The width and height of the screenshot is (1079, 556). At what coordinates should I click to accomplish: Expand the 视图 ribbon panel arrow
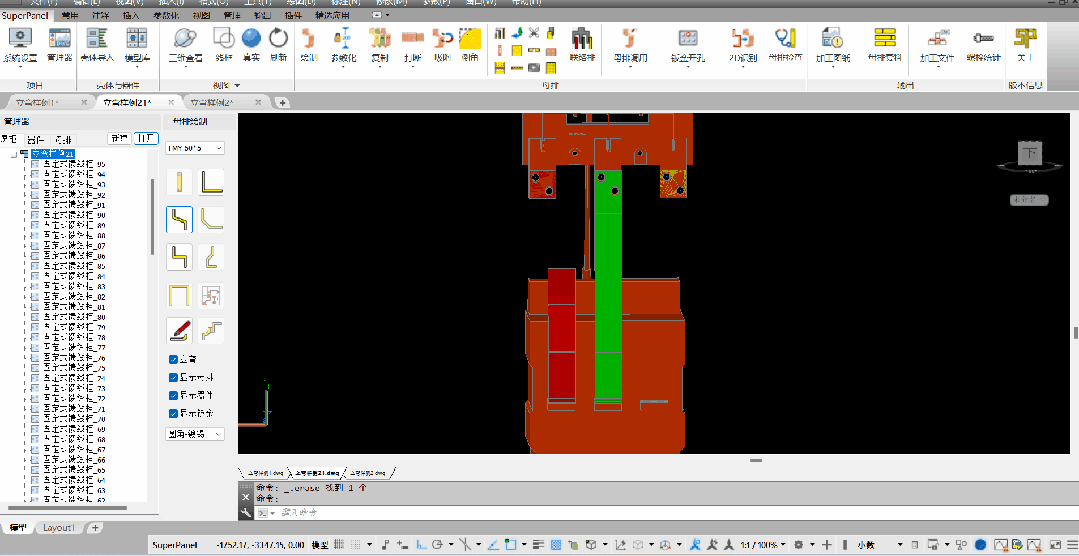(x=238, y=85)
